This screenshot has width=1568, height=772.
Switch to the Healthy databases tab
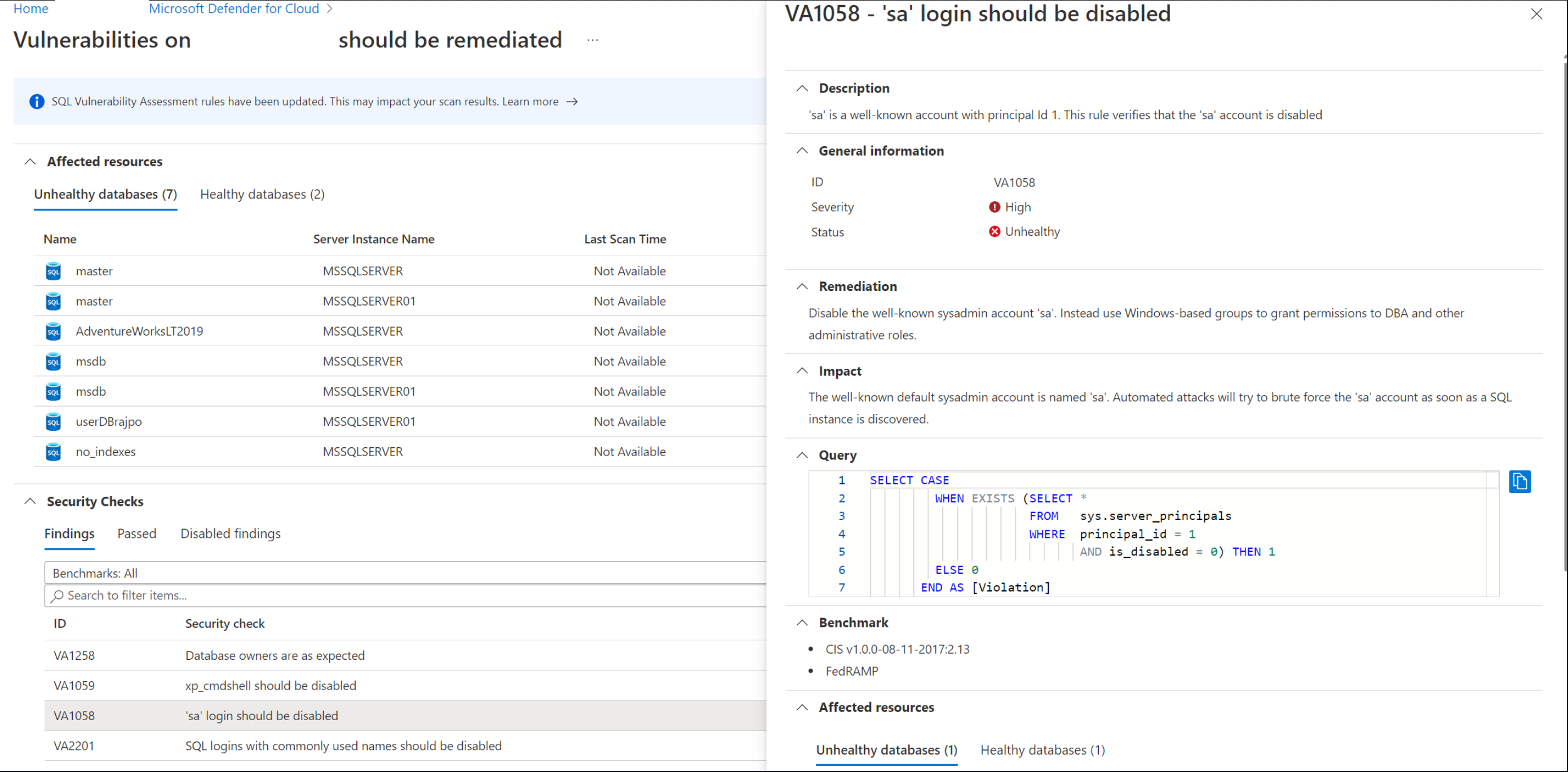262,193
